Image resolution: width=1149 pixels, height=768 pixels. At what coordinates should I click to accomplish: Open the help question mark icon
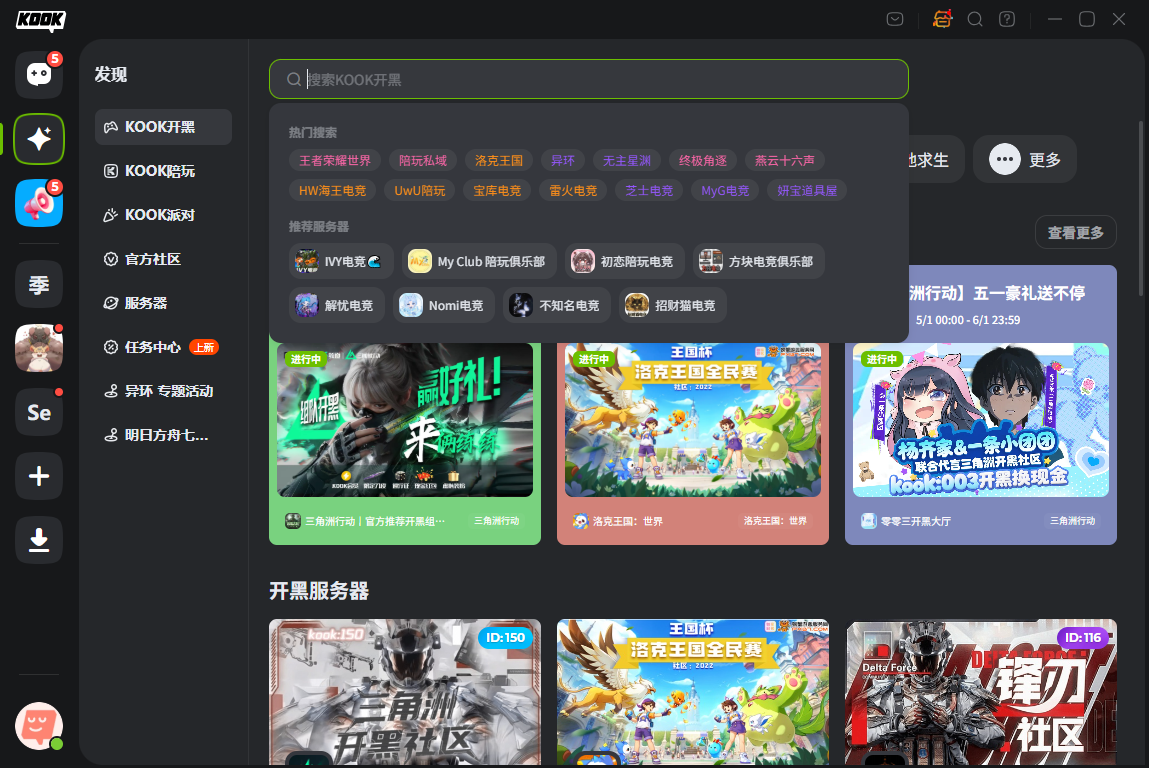[1007, 19]
